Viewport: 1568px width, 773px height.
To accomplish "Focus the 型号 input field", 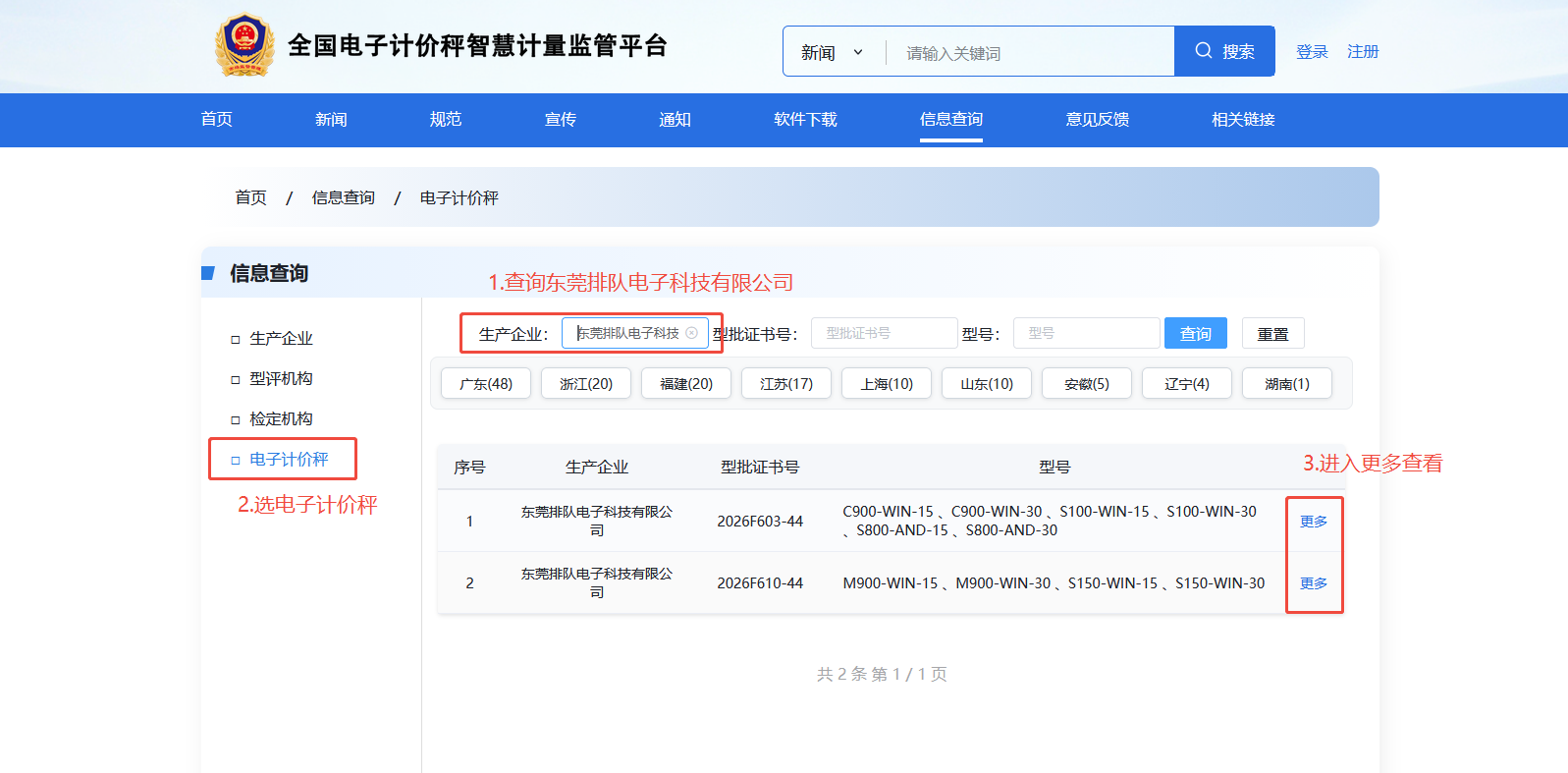I will (x=1086, y=333).
